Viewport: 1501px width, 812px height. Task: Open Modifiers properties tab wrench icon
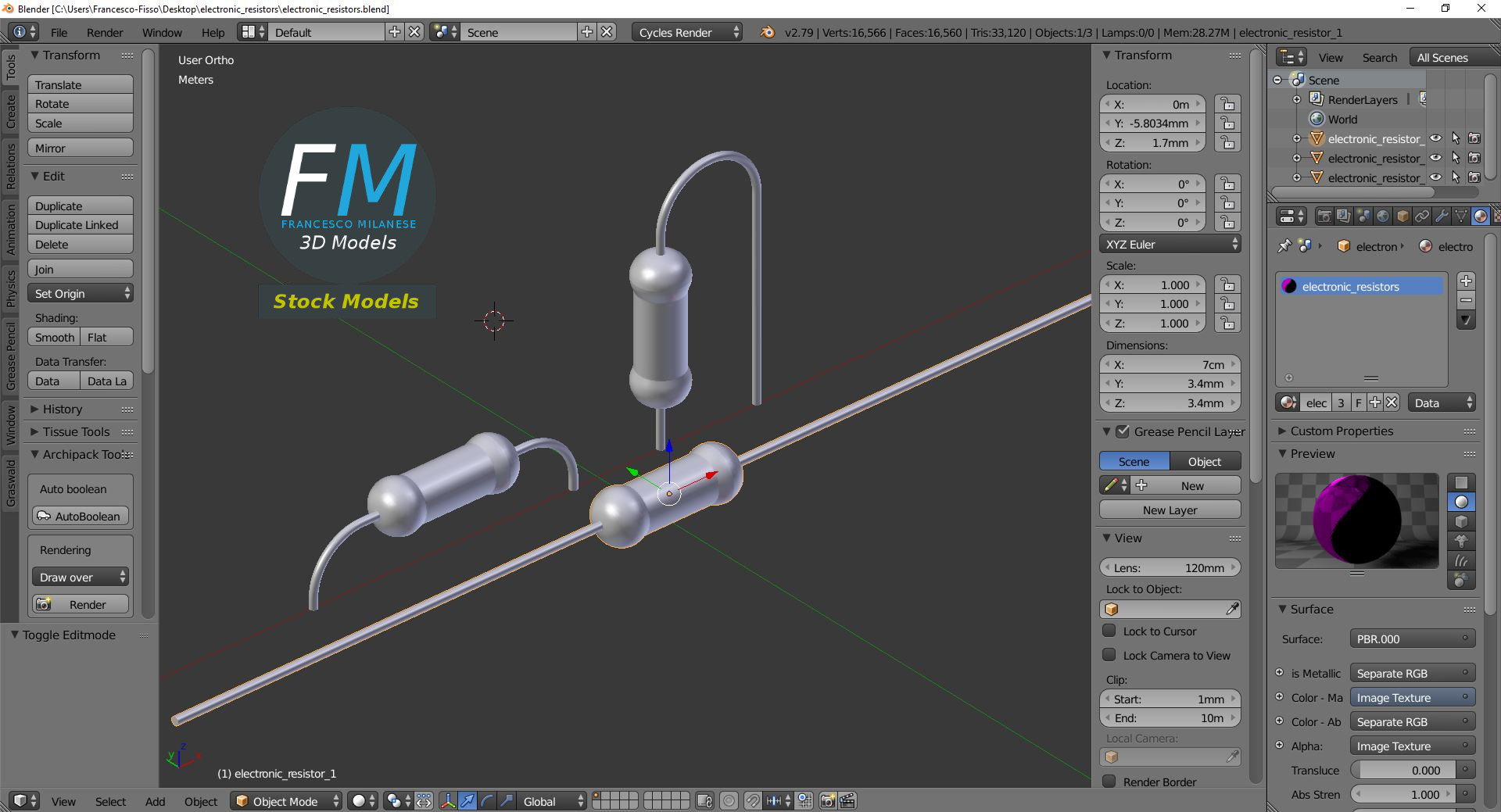click(1442, 216)
